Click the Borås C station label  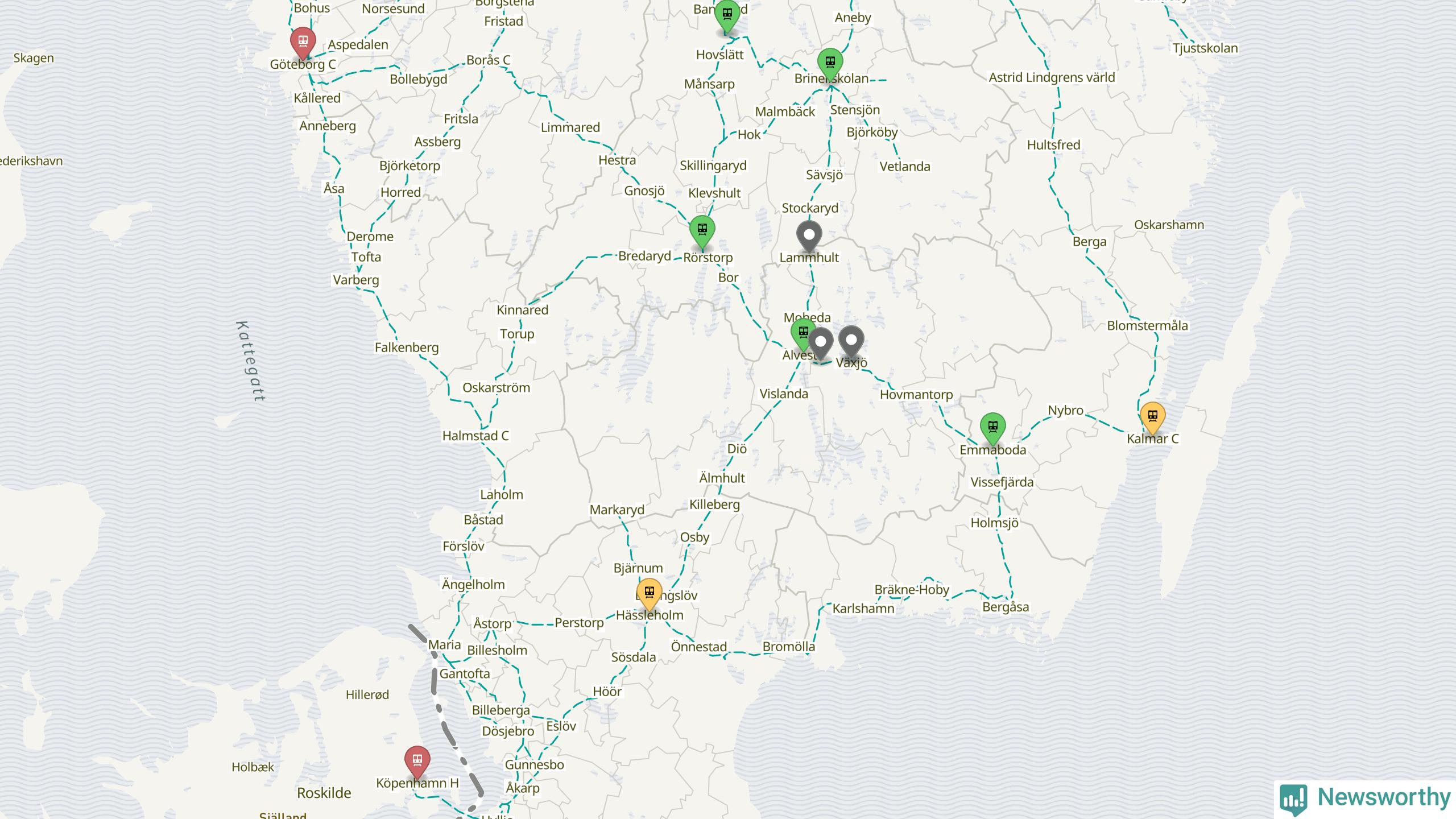[488, 60]
